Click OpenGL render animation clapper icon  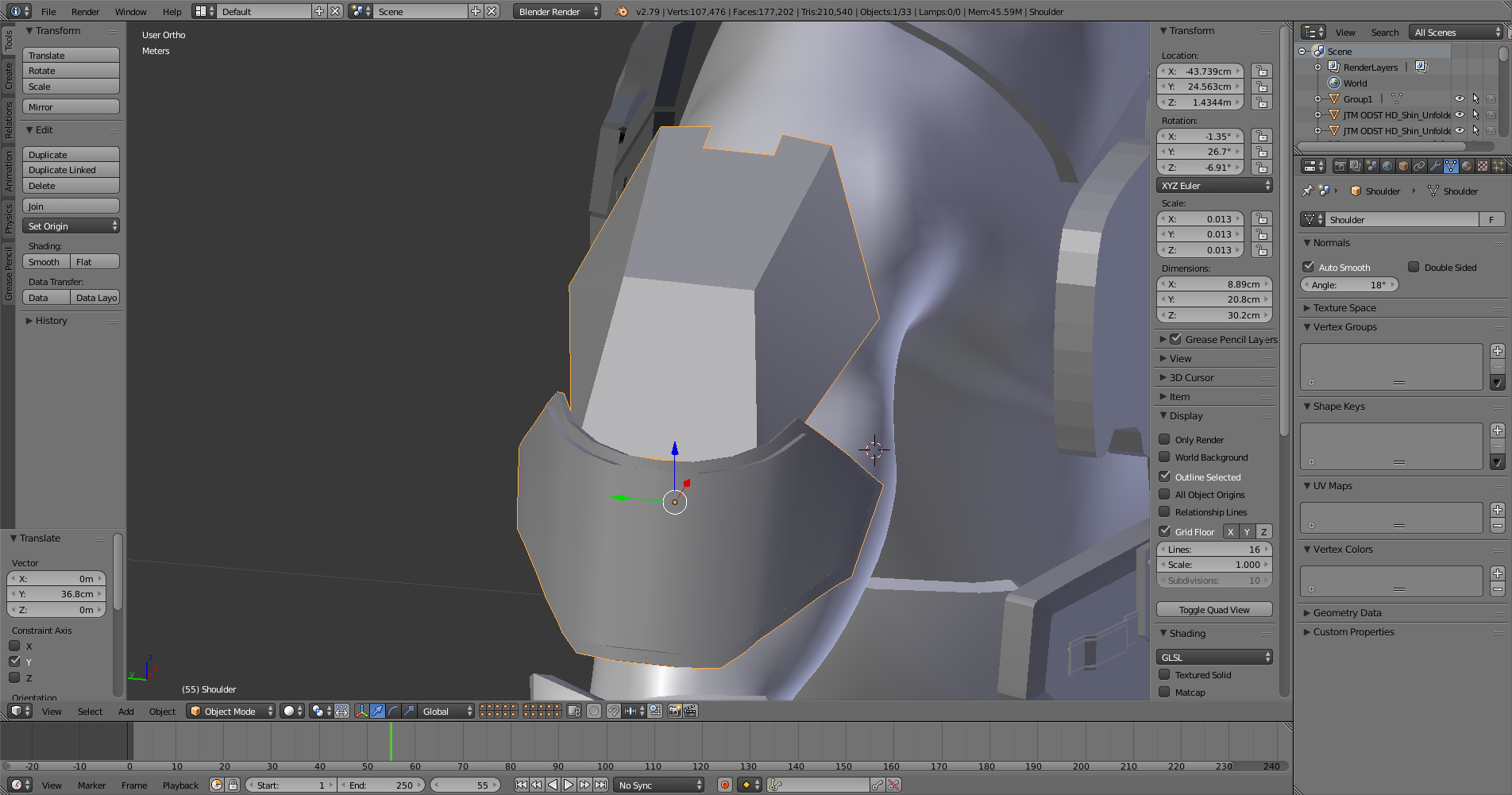(x=690, y=711)
